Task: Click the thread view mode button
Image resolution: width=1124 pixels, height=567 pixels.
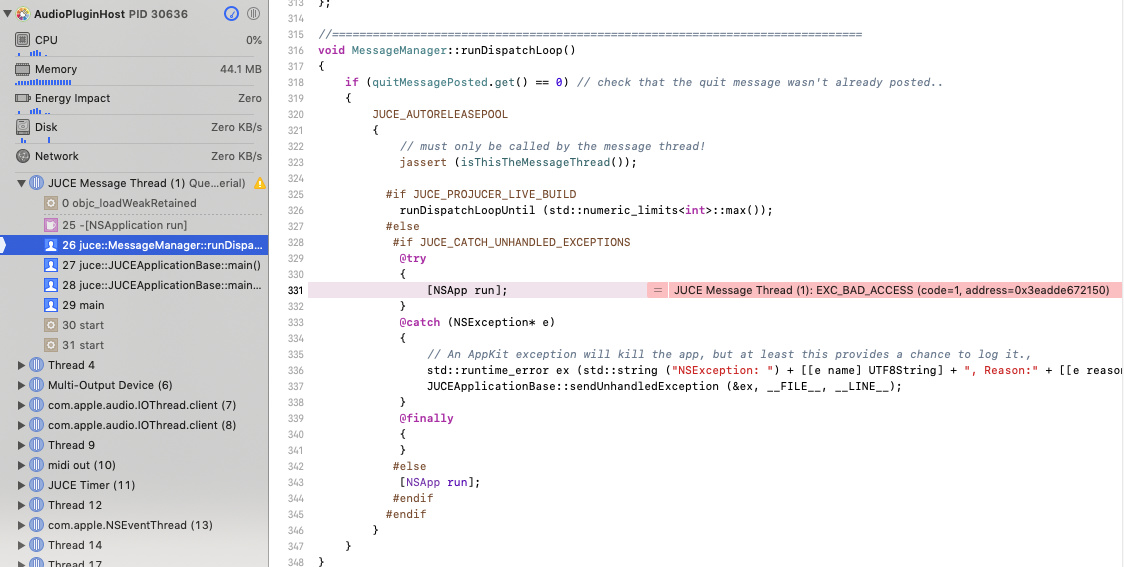Action: point(253,14)
